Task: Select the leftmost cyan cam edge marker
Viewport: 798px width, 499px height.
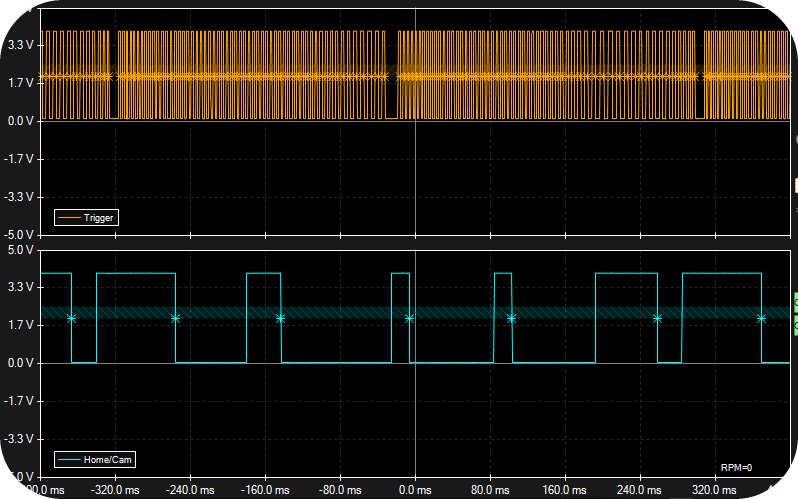Action: pyautogui.click(x=71, y=319)
